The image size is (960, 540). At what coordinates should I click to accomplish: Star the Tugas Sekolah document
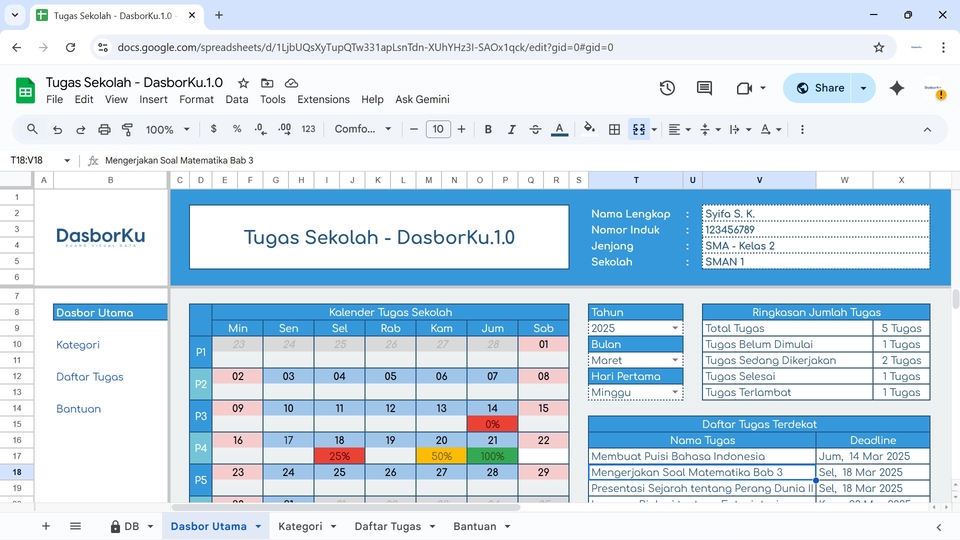[x=243, y=83]
